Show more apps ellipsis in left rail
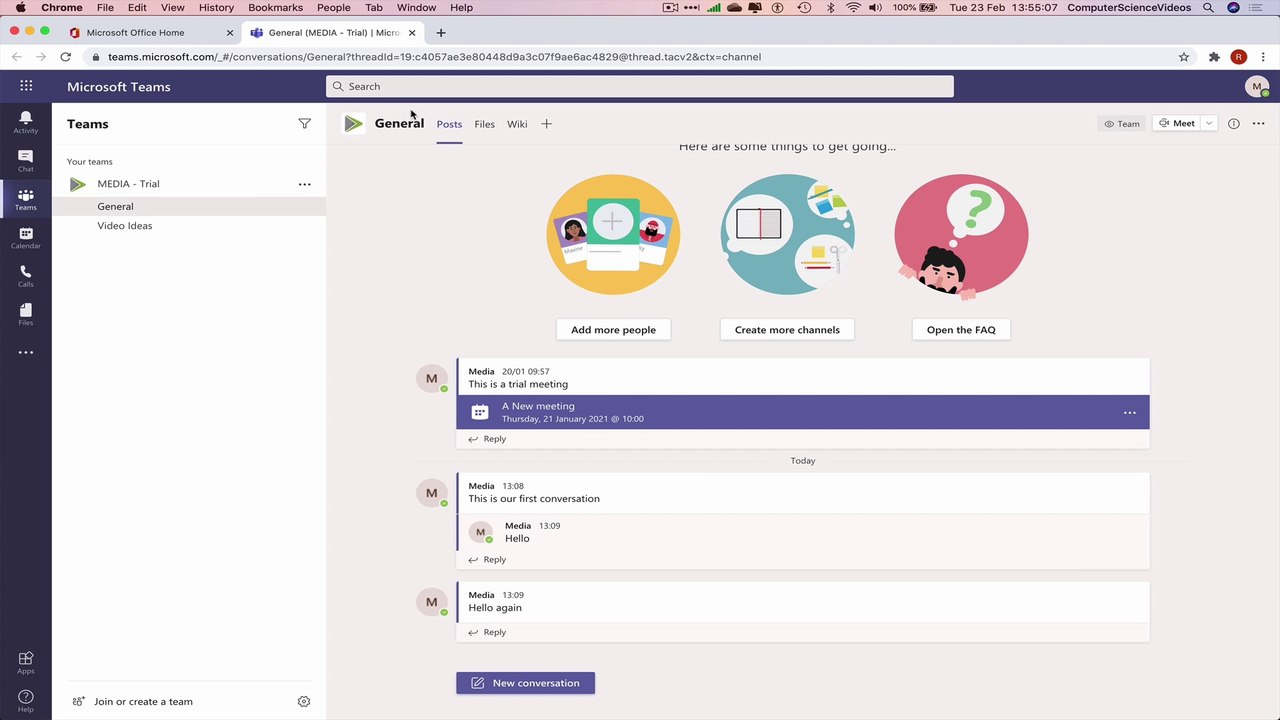The height and width of the screenshot is (720, 1280). coord(26,352)
